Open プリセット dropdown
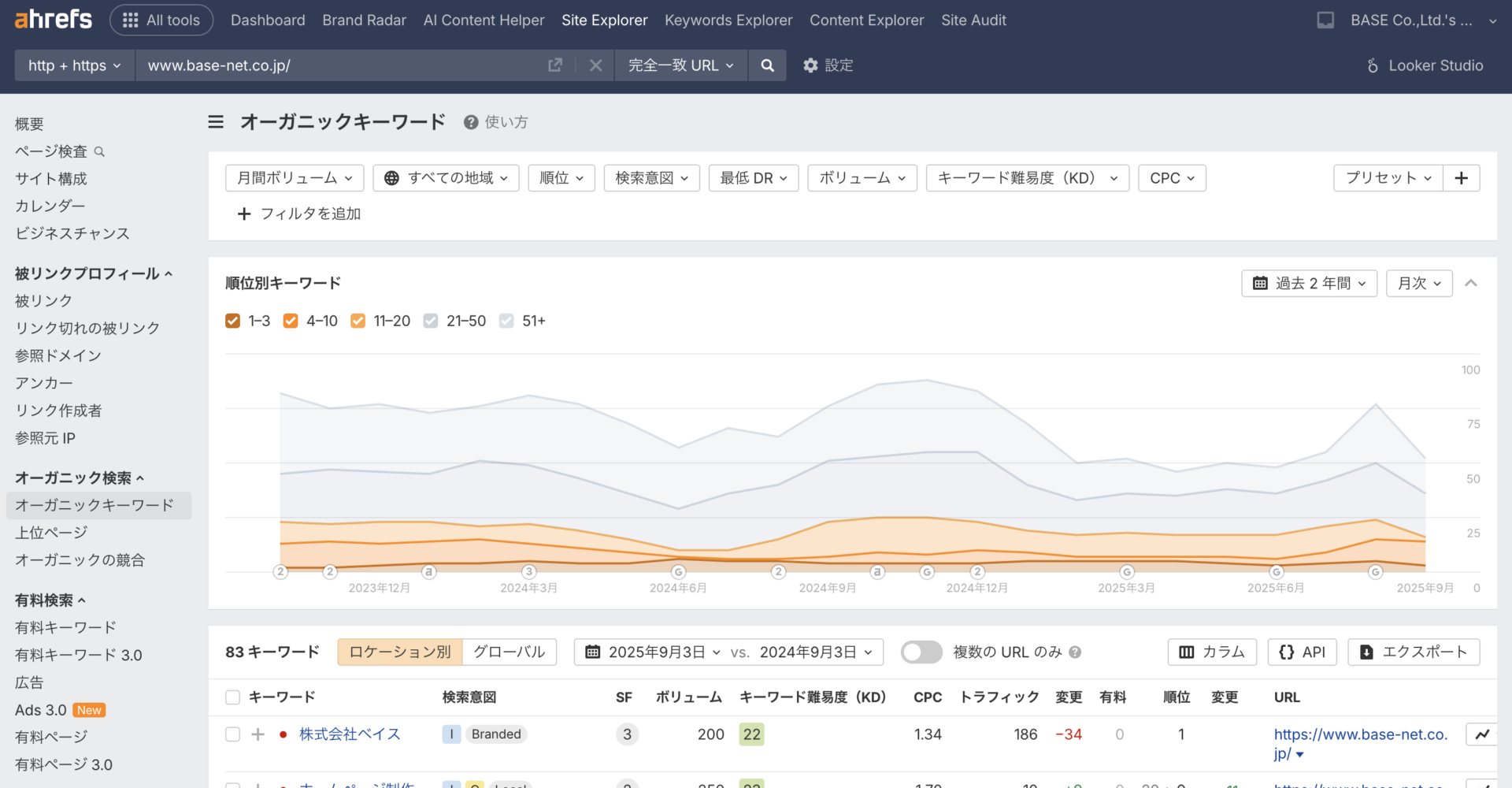The height and width of the screenshot is (788, 1512). click(x=1388, y=178)
